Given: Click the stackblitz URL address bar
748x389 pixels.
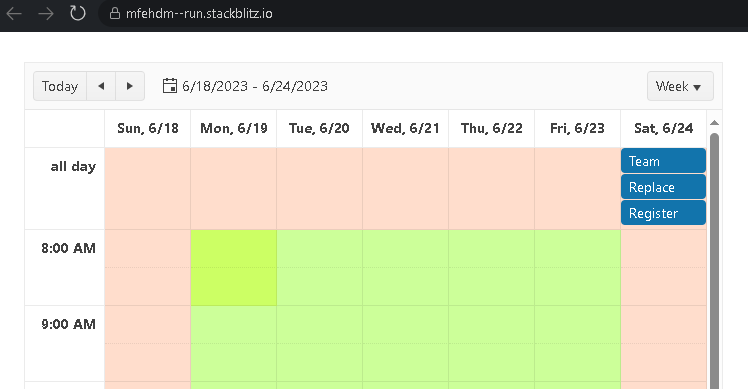Looking at the screenshot, I should (199, 13).
